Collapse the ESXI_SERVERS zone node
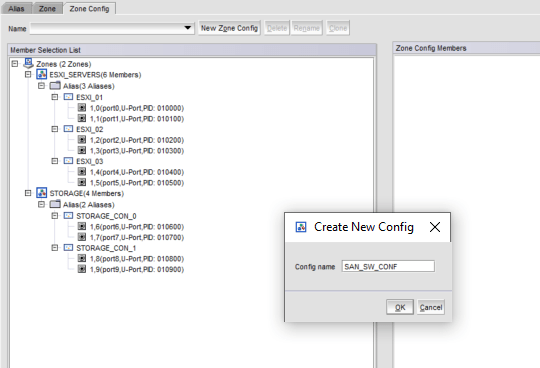This screenshot has height=368, width=540. click(28, 74)
